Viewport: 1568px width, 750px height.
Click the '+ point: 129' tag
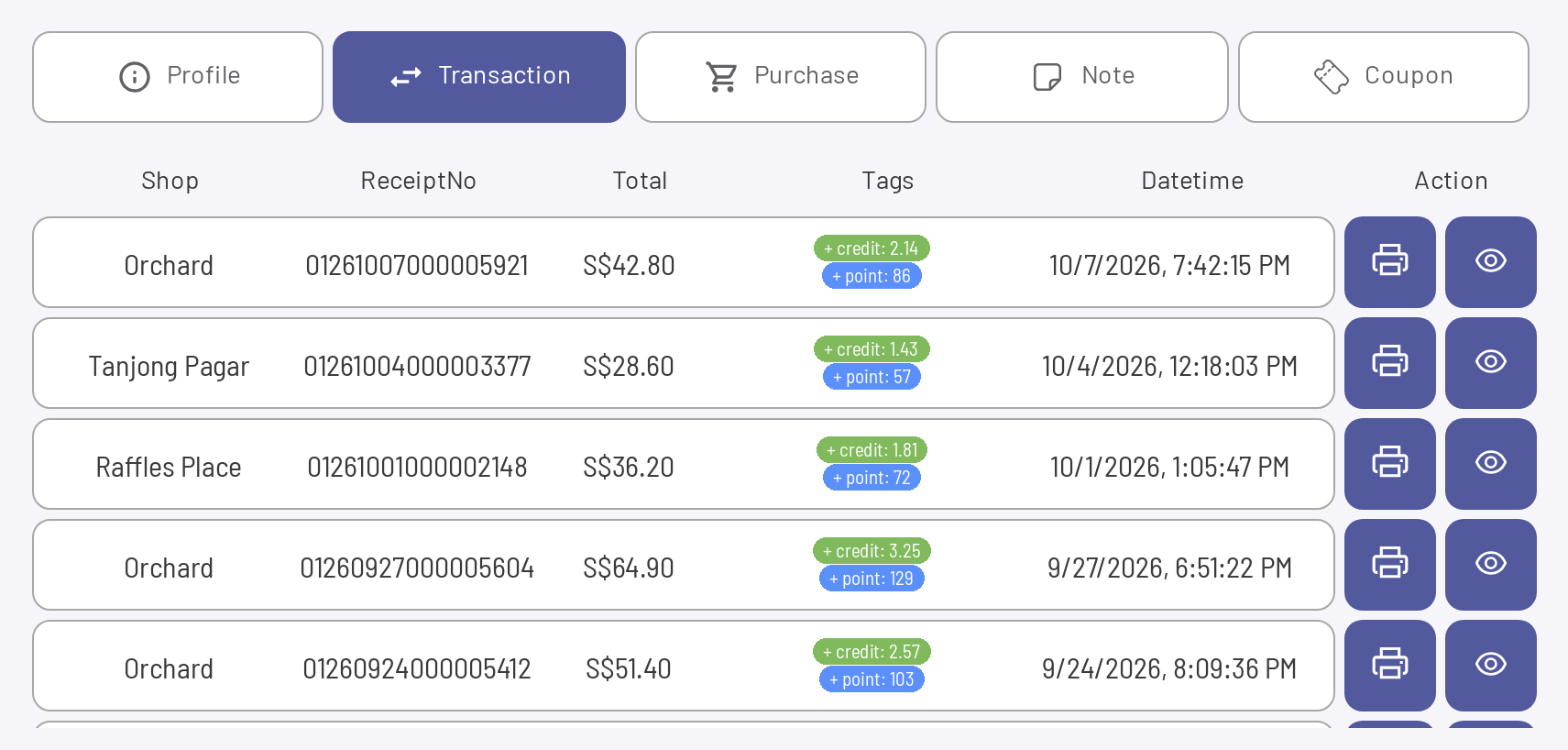coord(872,579)
